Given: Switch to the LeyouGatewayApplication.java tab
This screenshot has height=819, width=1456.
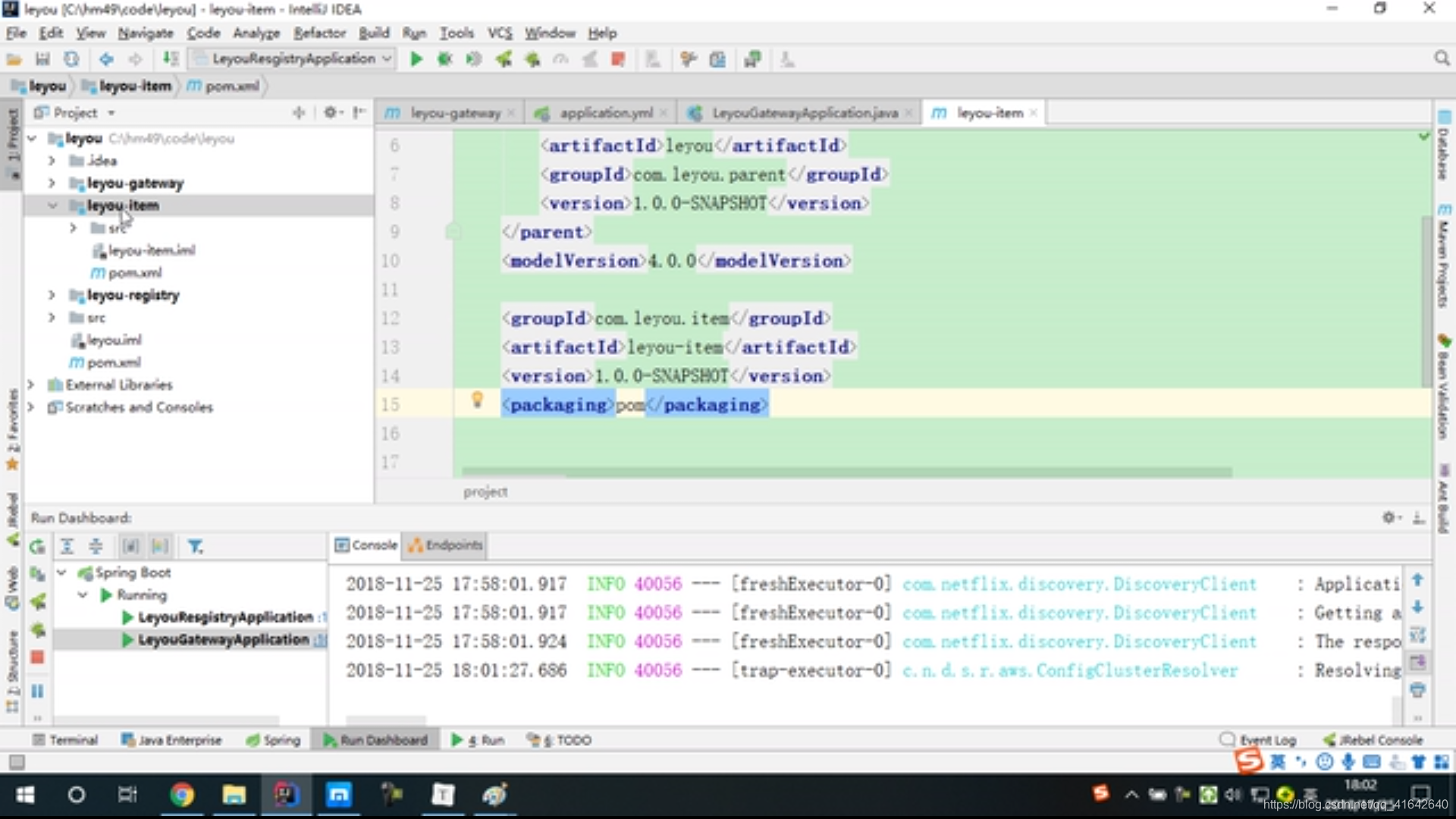Looking at the screenshot, I should point(805,113).
